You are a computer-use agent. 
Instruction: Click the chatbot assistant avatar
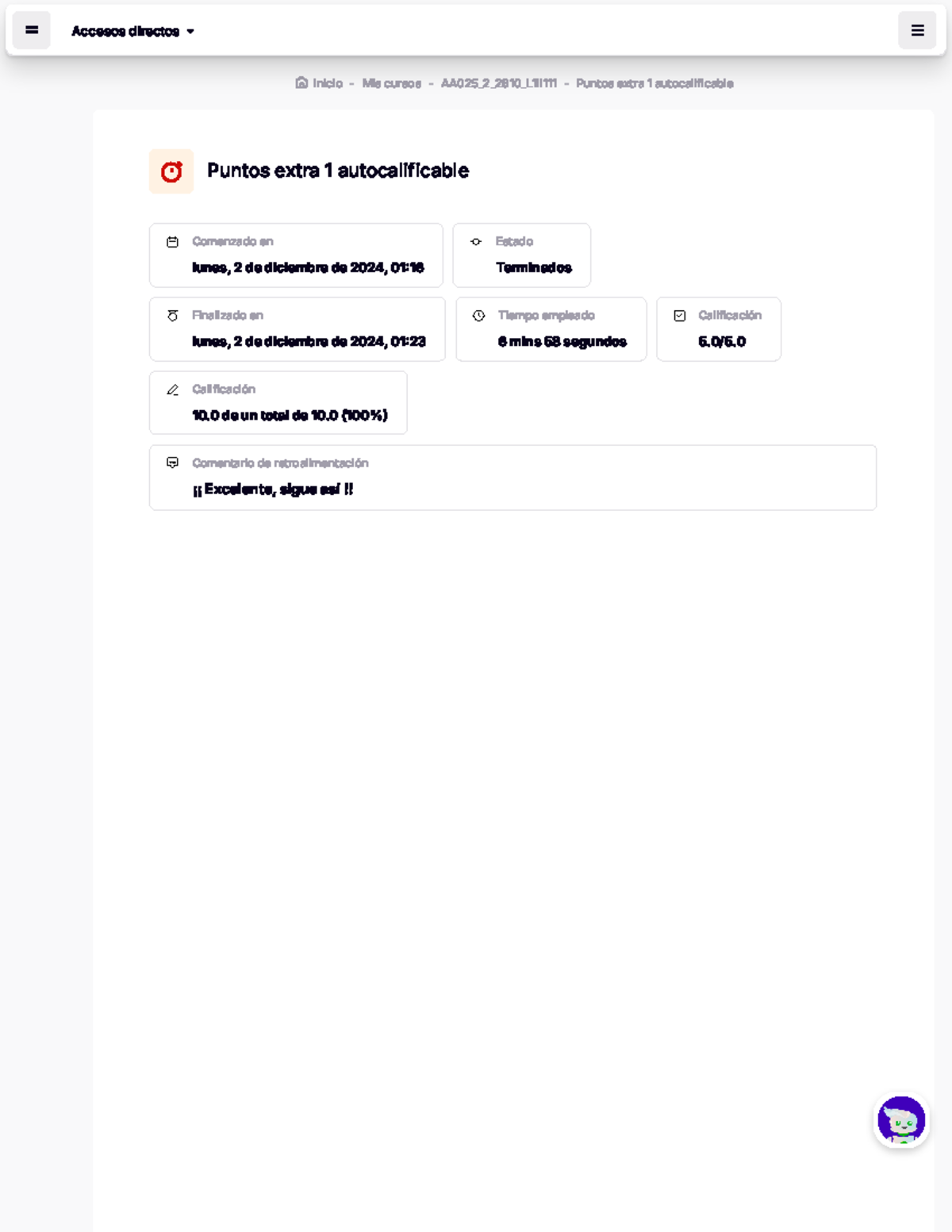pyautogui.click(x=901, y=1120)
